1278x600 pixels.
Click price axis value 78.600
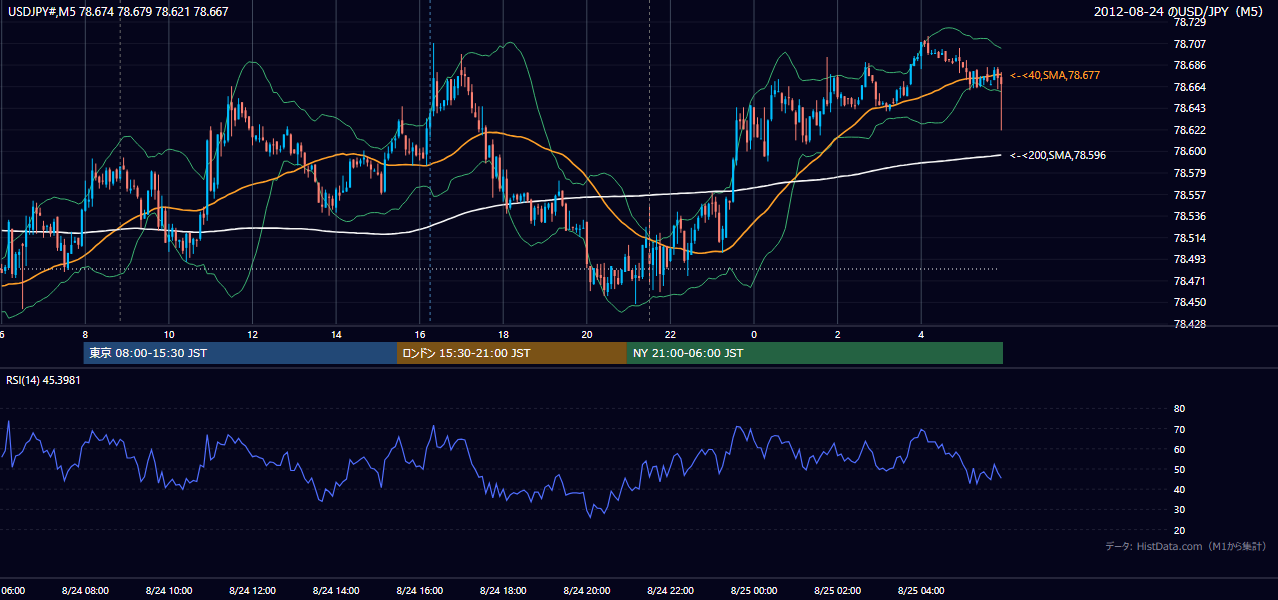[x=1189, y=151]
